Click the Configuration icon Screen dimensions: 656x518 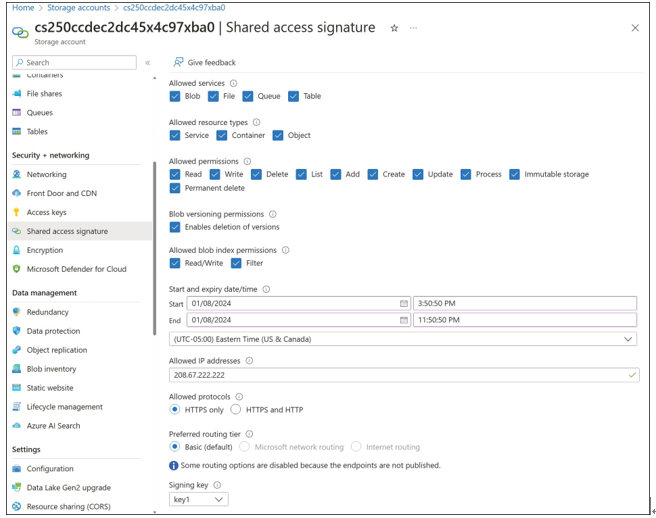pyautogui.click(x=17, y=469)
